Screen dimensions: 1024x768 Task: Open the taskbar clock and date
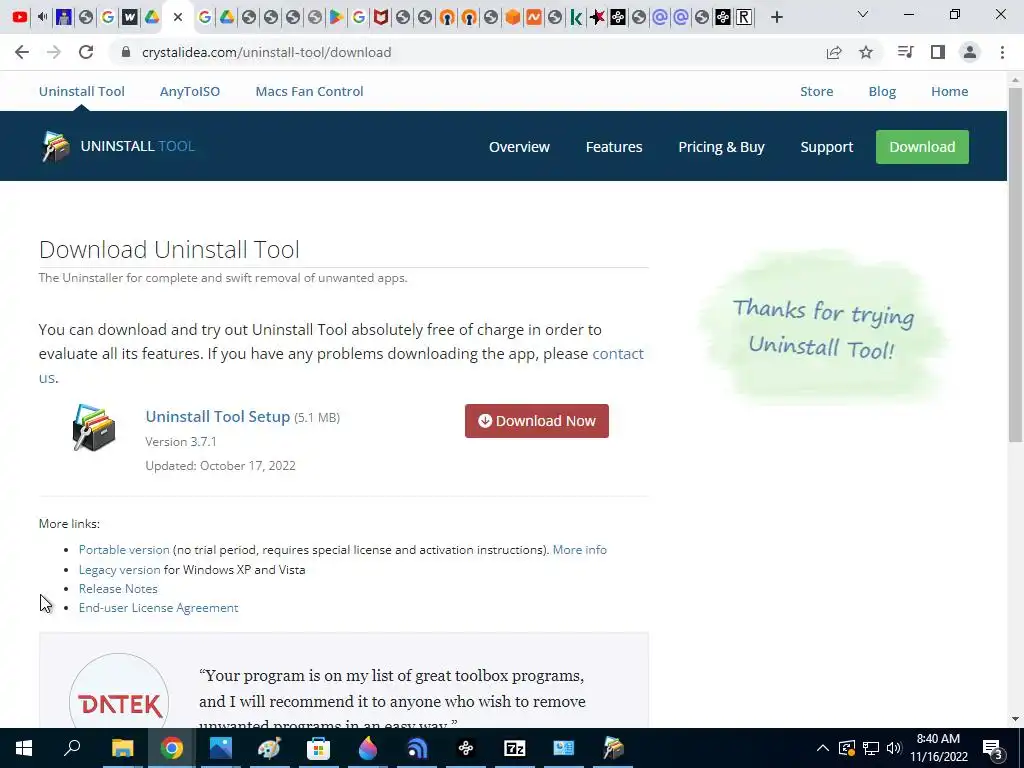pos(938,748)
